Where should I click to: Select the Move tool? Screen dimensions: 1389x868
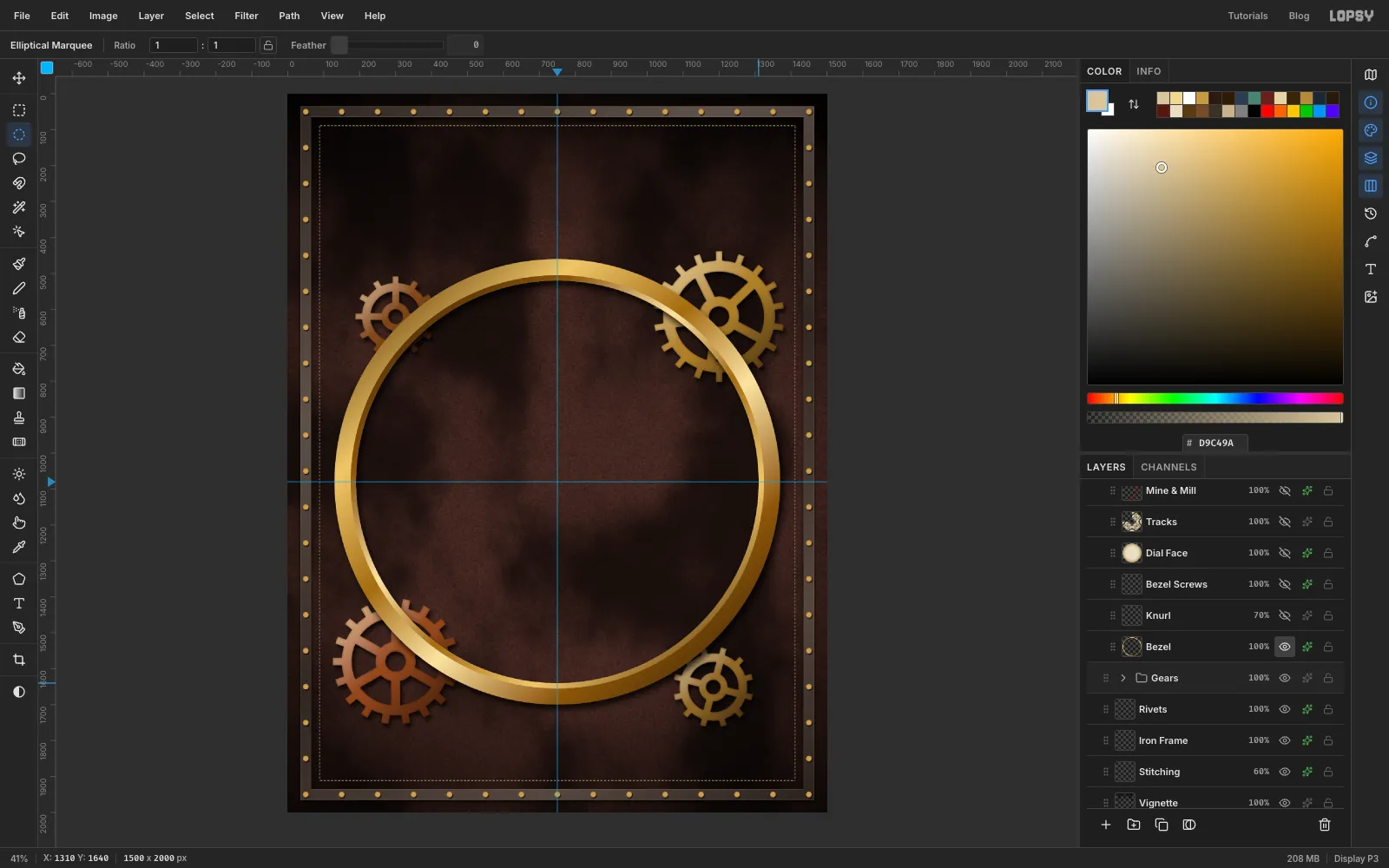(x=19, y=78)
